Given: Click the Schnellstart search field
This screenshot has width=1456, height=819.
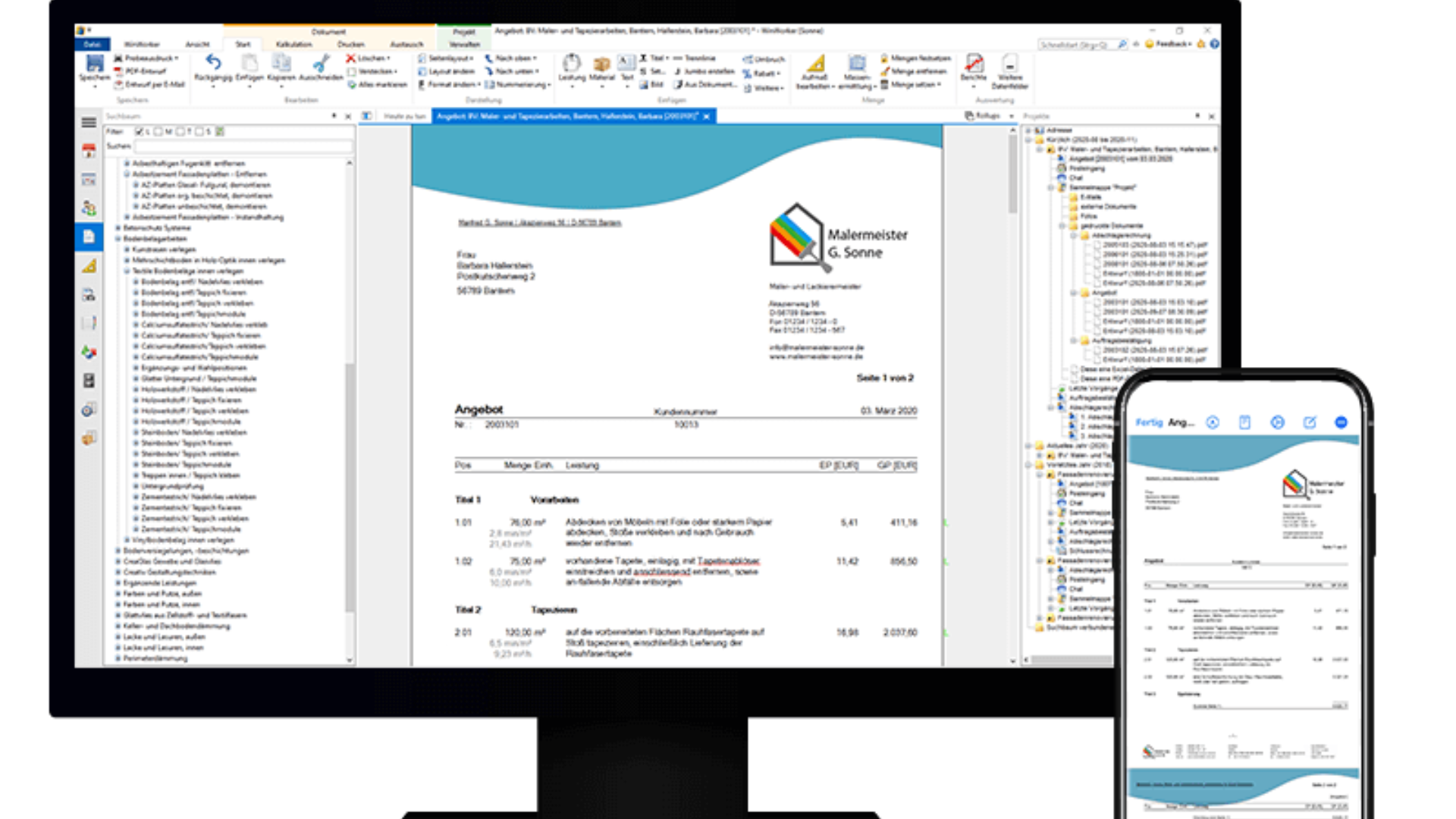Looking at the screenshot, I should point(1077,45).
